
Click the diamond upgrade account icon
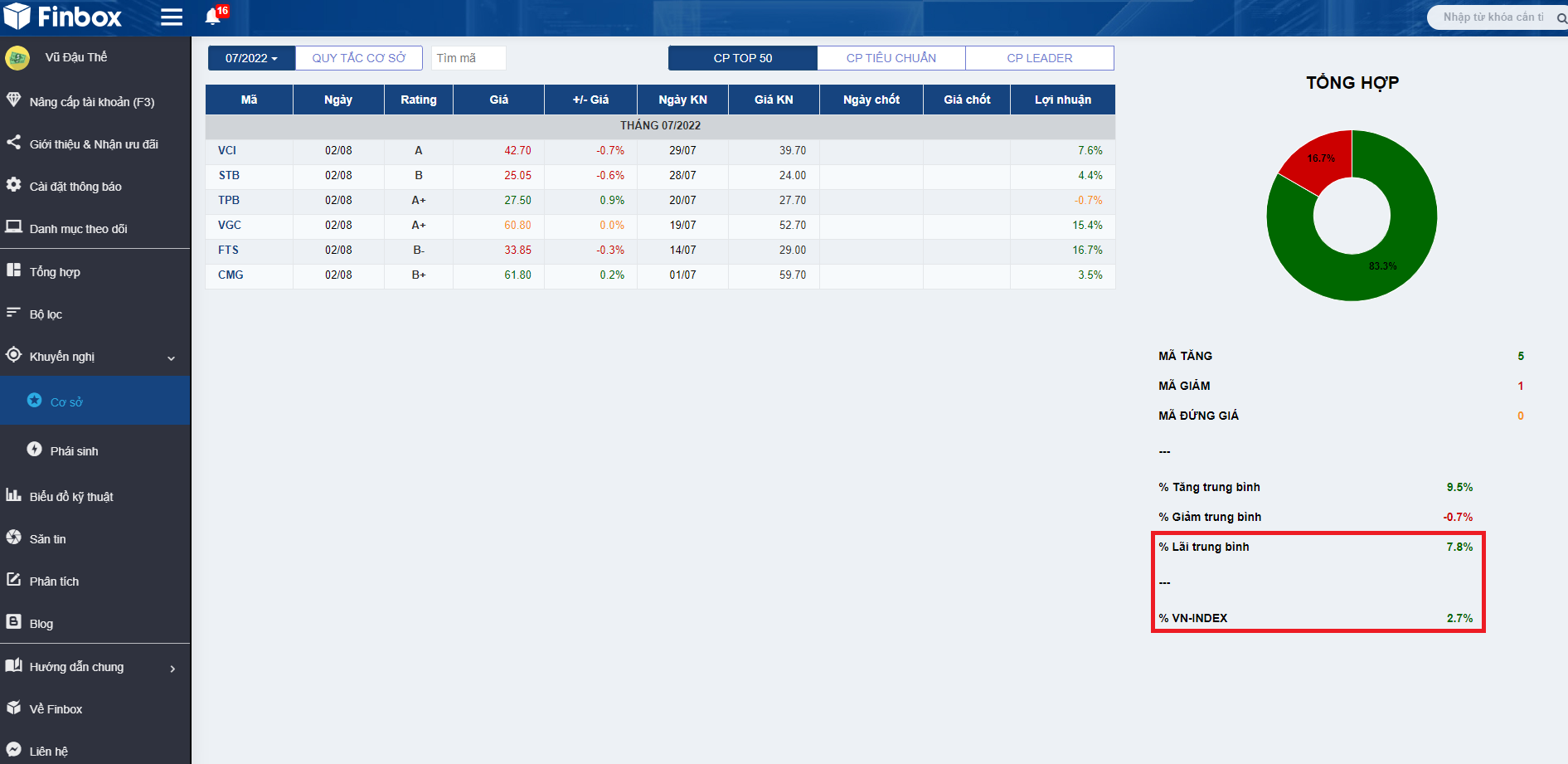(13, 100)
